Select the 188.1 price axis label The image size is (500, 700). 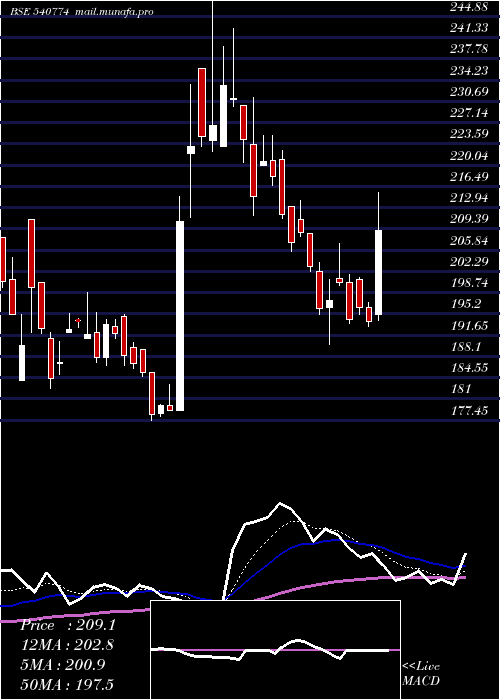pyautogui.click(x=466, y=347)
